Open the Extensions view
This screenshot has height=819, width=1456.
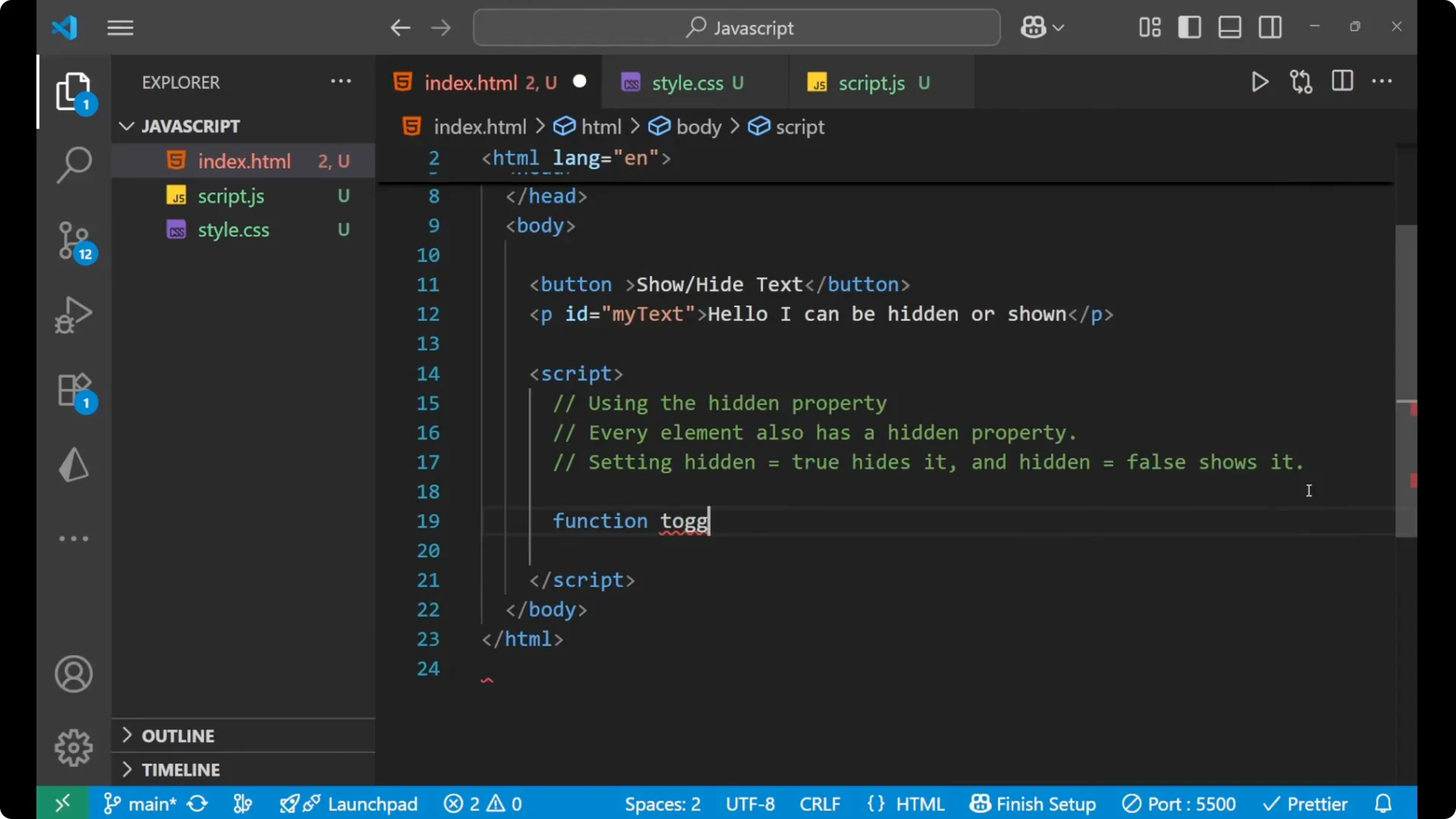(74, 390)
